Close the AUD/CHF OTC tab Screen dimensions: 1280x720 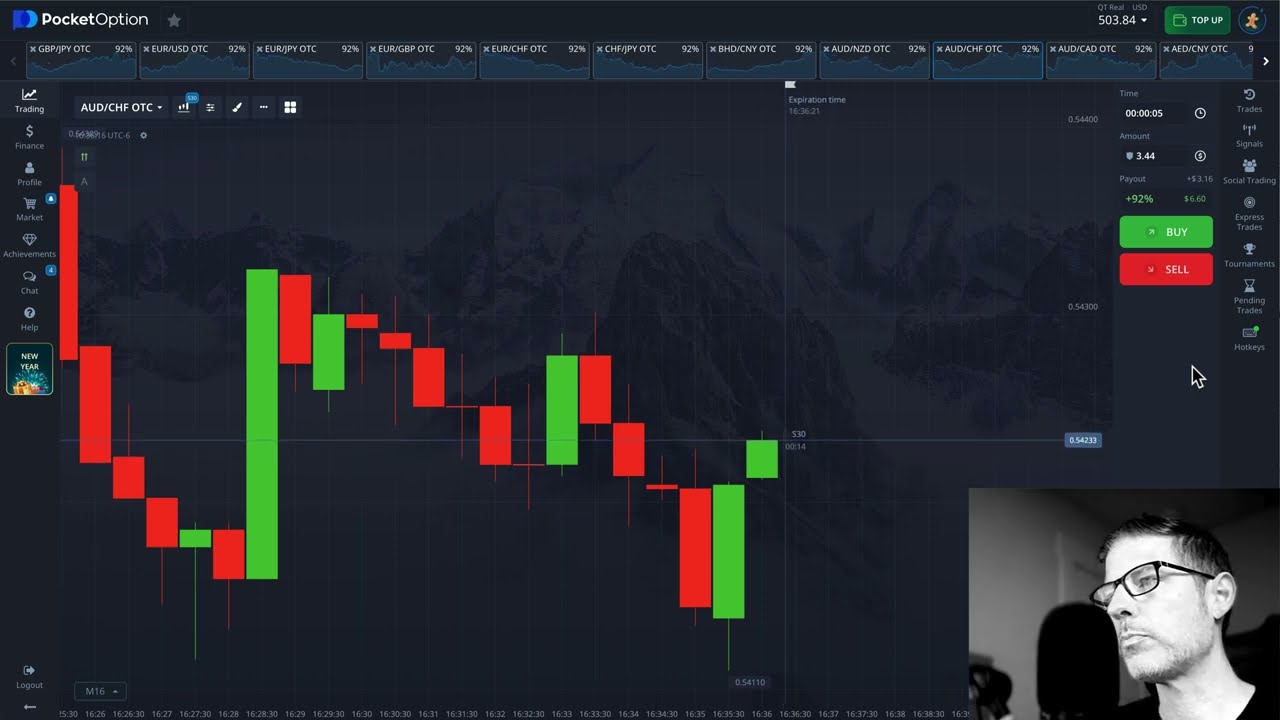coord(940,49)
